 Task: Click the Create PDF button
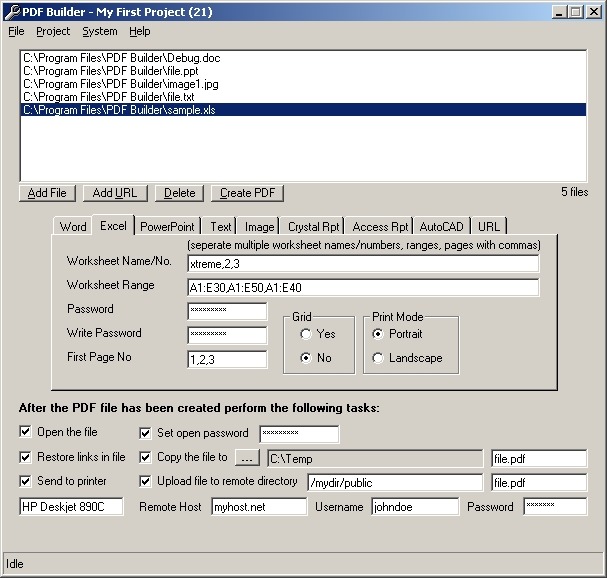pyautogui.click(x=247, y=193)
